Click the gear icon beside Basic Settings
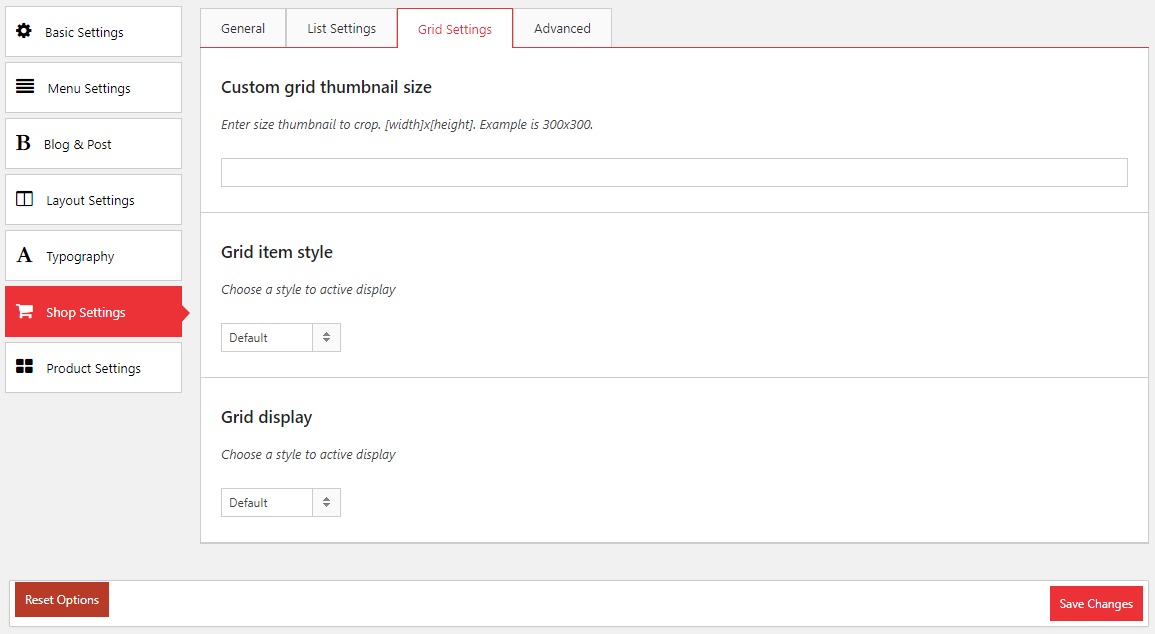The image size is (1155, 634). pos(24,31)
